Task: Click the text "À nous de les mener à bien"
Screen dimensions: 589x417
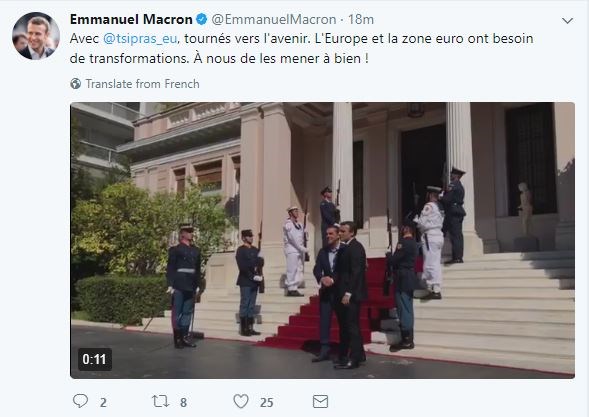Action: [278, 59]
